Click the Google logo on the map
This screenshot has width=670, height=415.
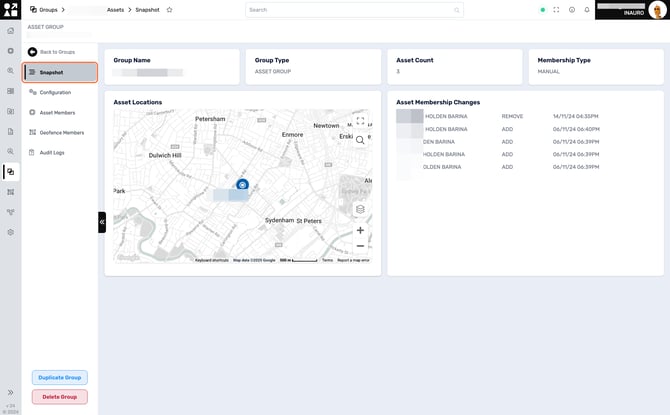128,257
